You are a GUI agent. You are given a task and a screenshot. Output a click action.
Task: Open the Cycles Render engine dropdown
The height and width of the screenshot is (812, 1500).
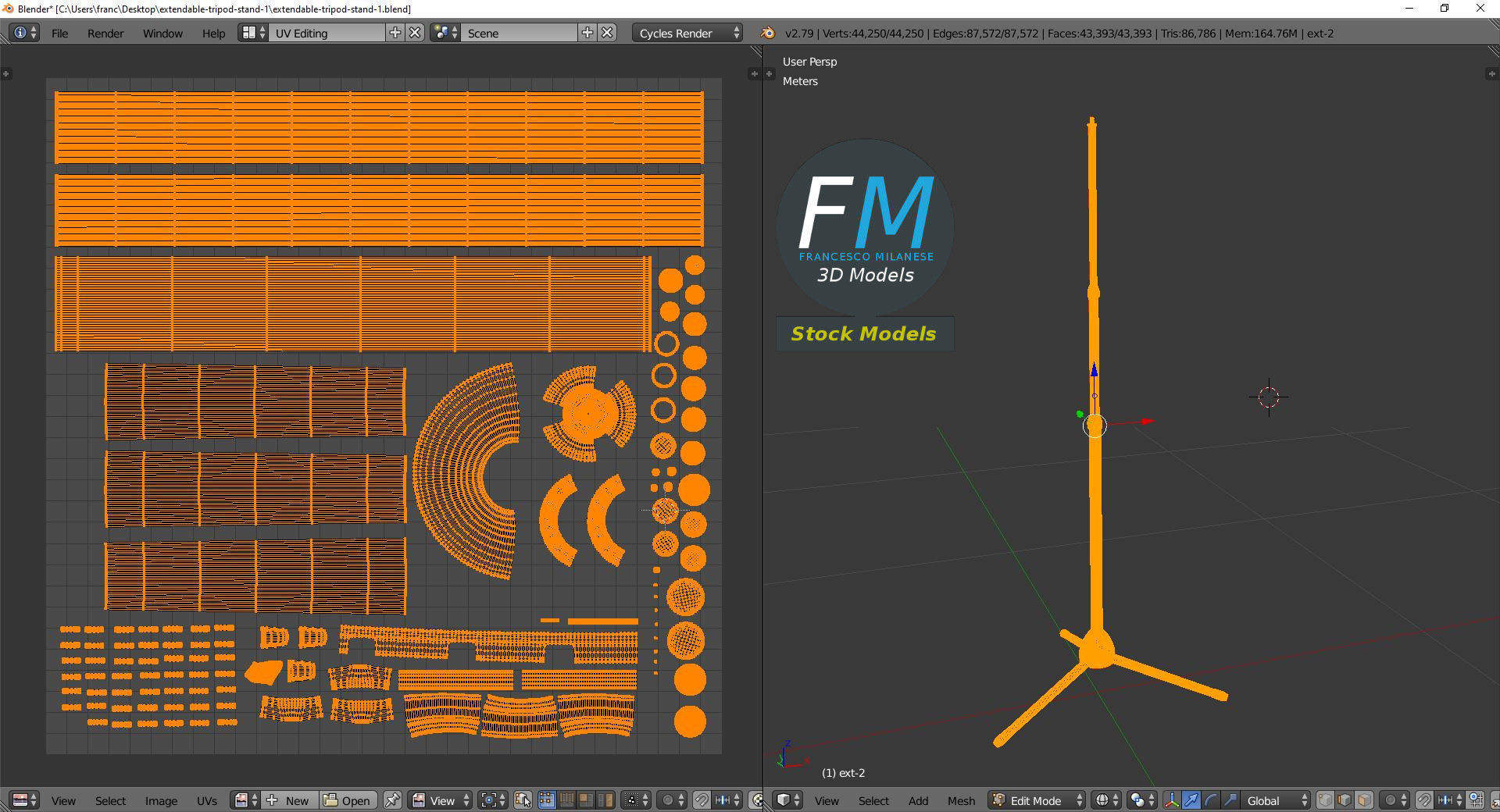click(687, 33)
